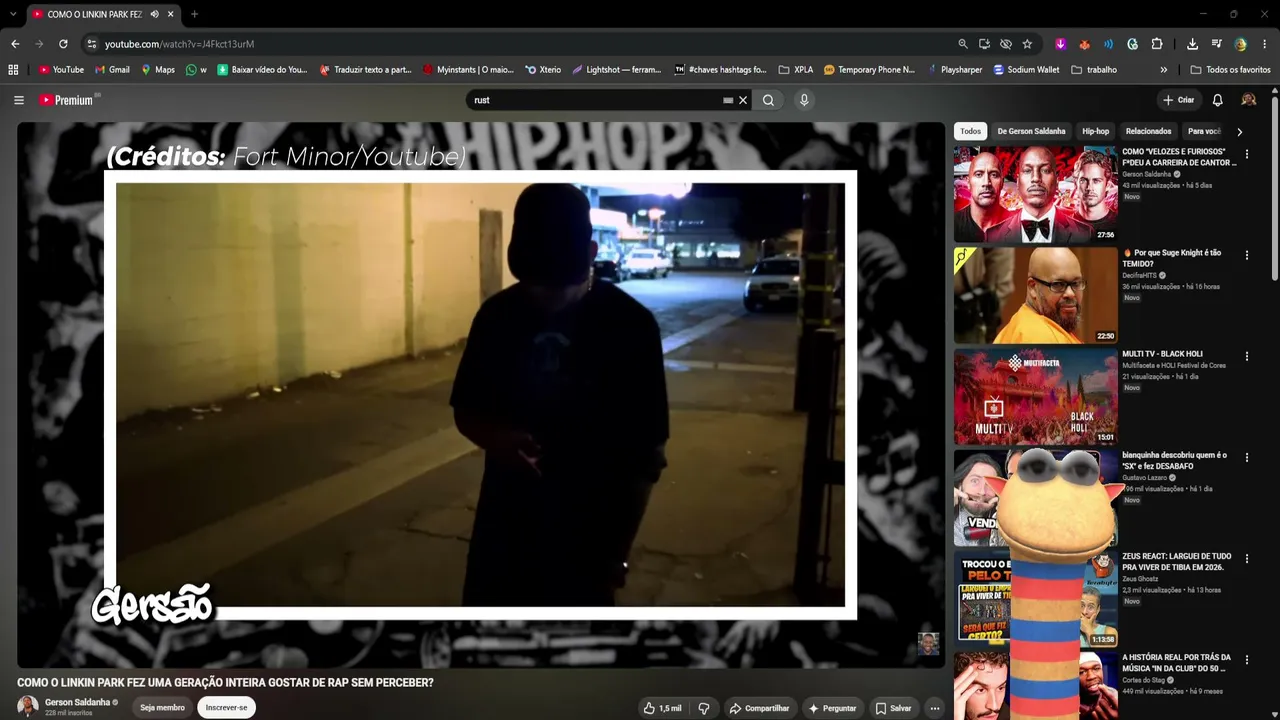The width and height of the screenshot is (1280, 720).
Task: Open the Velozes e Furiosos video thumbnail
Action: tap(1035, 194)
